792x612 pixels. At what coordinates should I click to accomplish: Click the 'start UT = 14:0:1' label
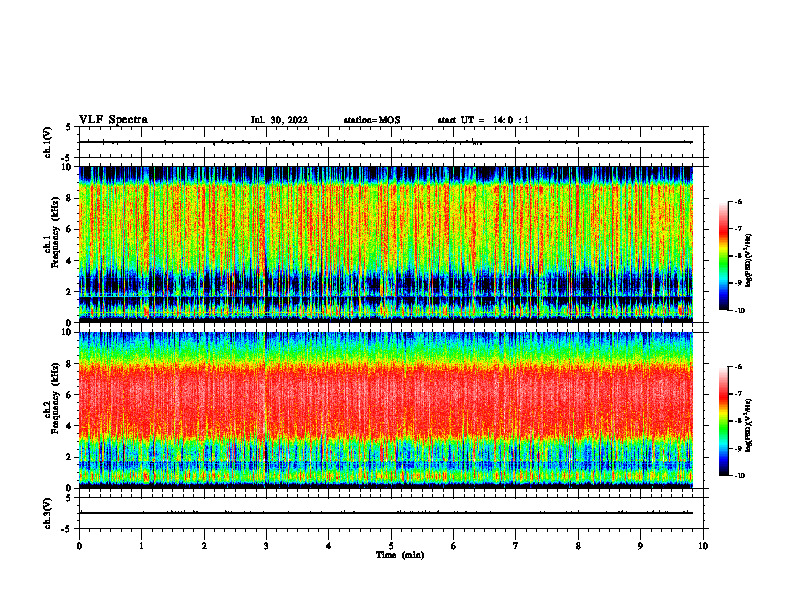tap(483, 120)
